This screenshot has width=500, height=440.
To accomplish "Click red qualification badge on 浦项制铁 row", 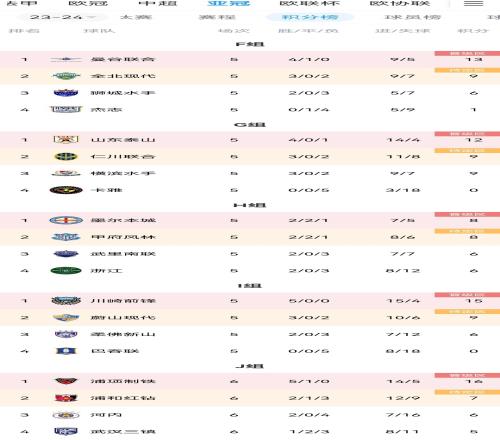I will 467,375.
